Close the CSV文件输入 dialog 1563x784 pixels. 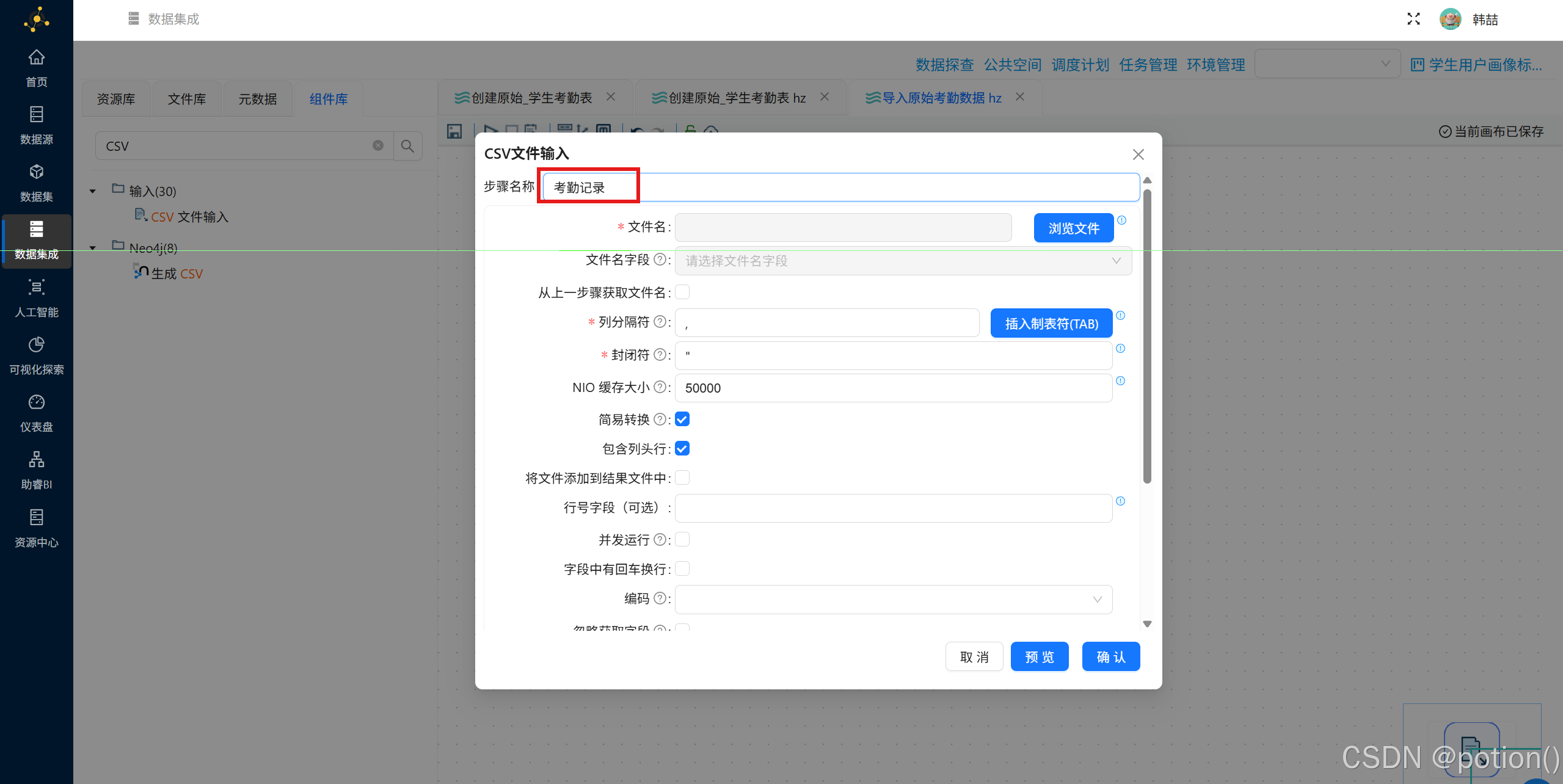coord(1138,154)
